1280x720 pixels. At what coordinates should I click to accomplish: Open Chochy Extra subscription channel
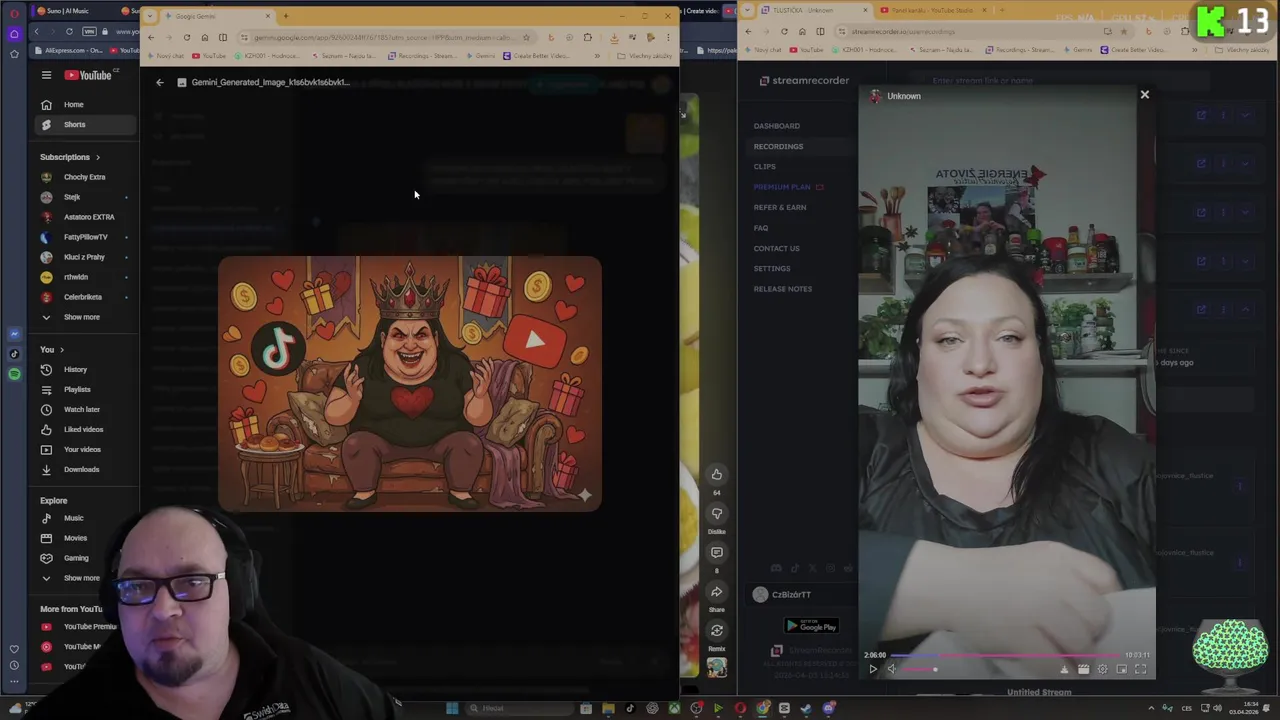(x=85, y=177)
